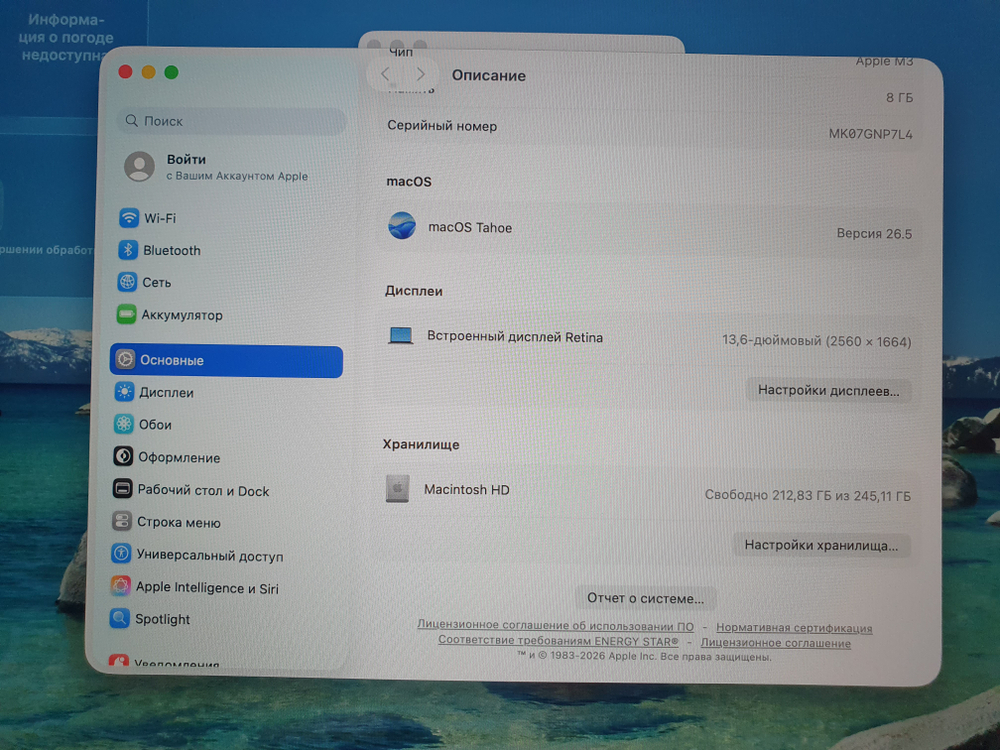Click the Macintosh HD drive icon

(x=397, y=489)
